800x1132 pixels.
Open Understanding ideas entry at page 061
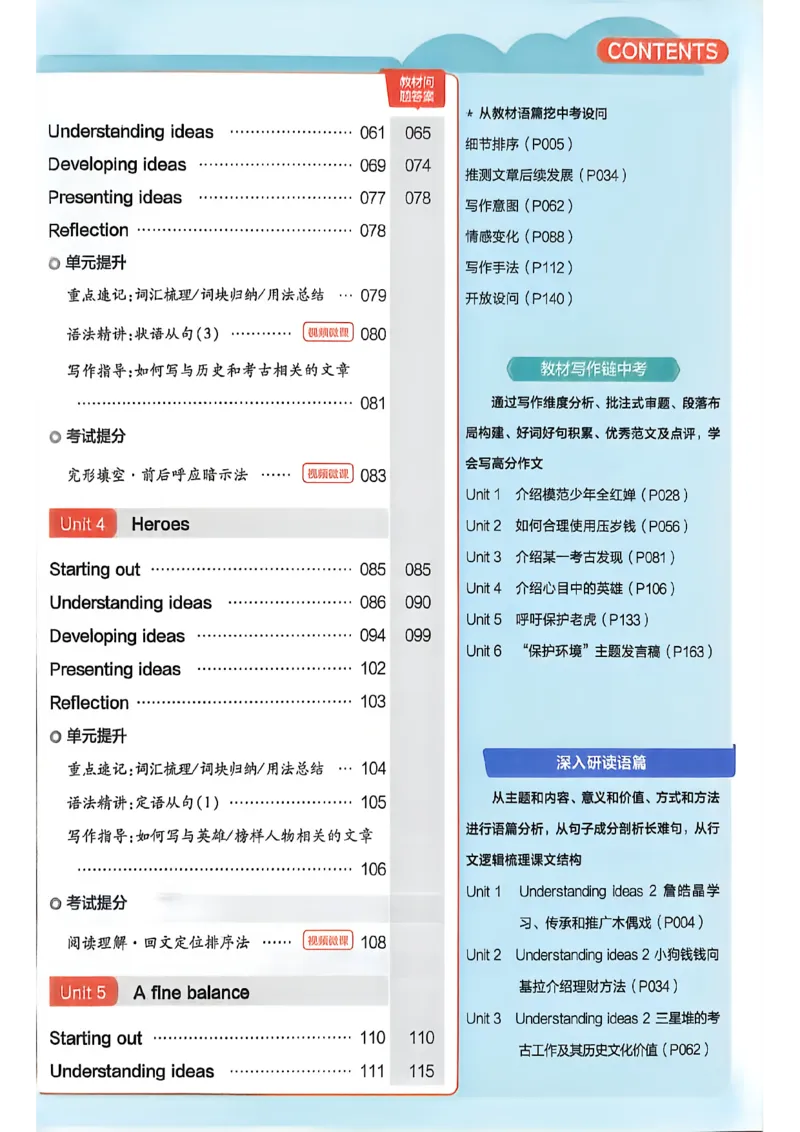217,132
